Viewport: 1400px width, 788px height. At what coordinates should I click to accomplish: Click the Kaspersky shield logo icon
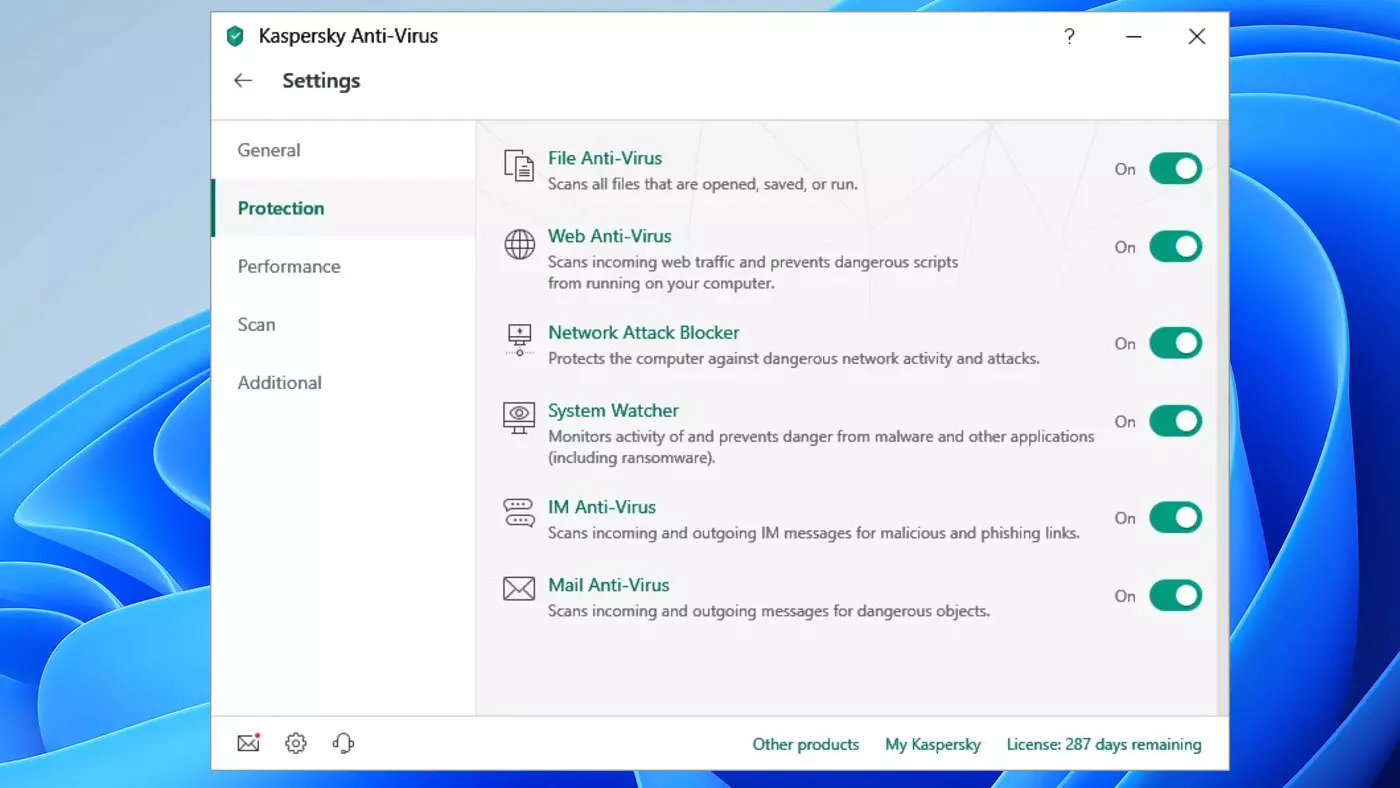[x=235, y=37]
